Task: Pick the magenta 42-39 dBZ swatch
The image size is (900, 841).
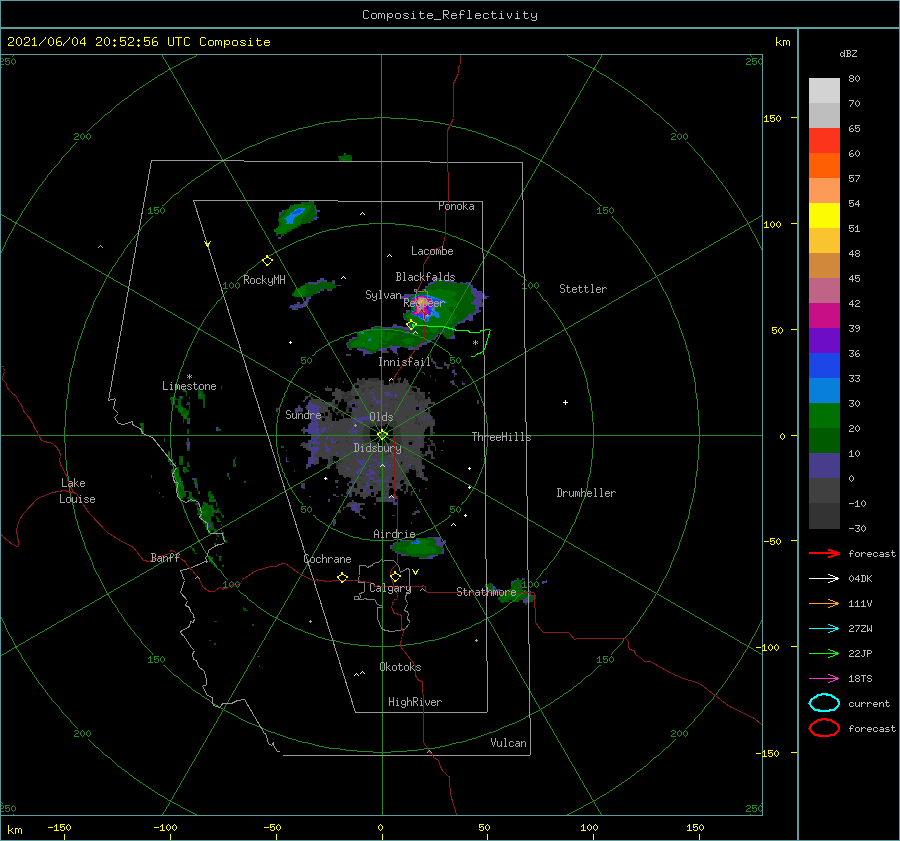Action: (824, 316)
